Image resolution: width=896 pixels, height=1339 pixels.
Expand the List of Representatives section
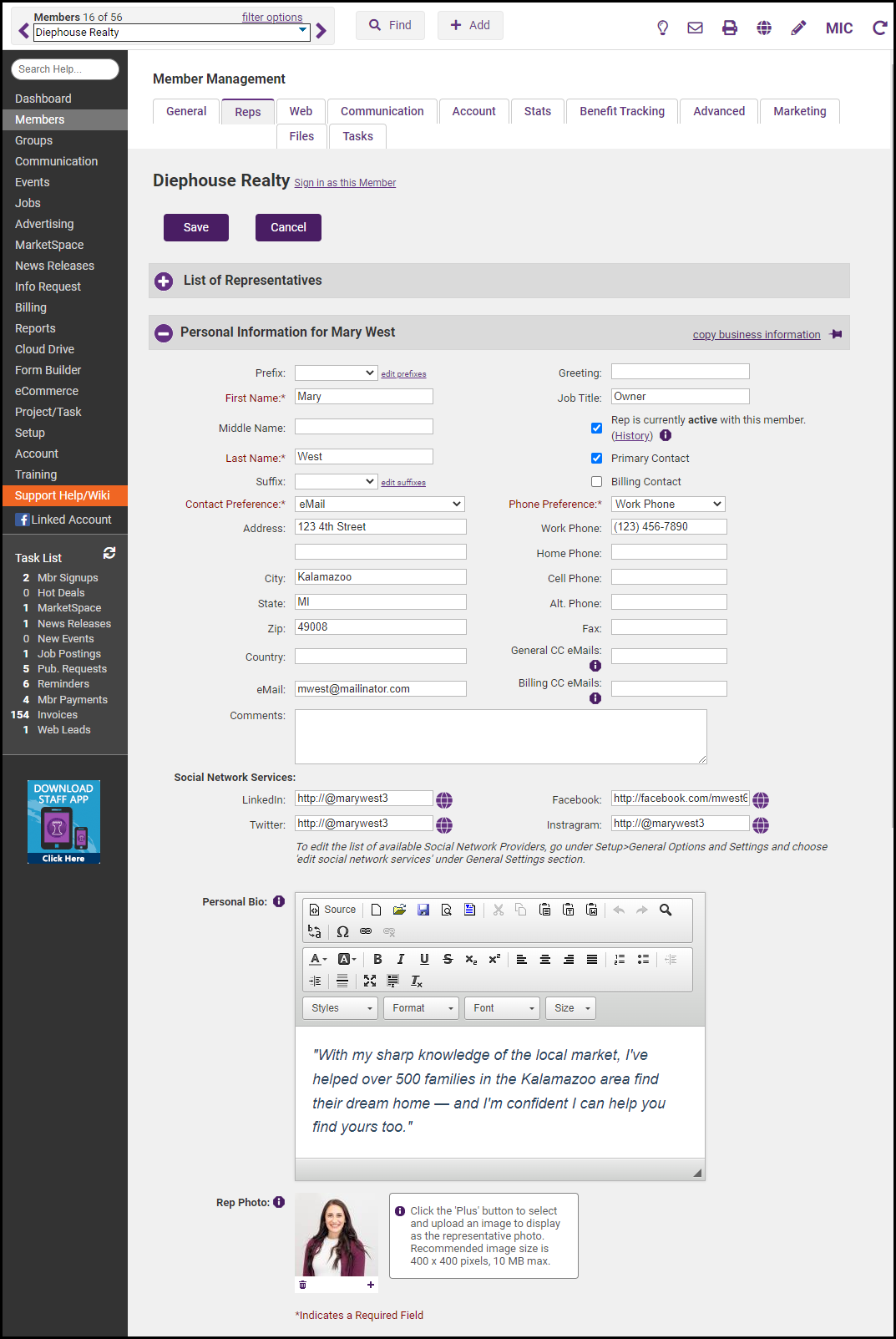tap(164, 281)
